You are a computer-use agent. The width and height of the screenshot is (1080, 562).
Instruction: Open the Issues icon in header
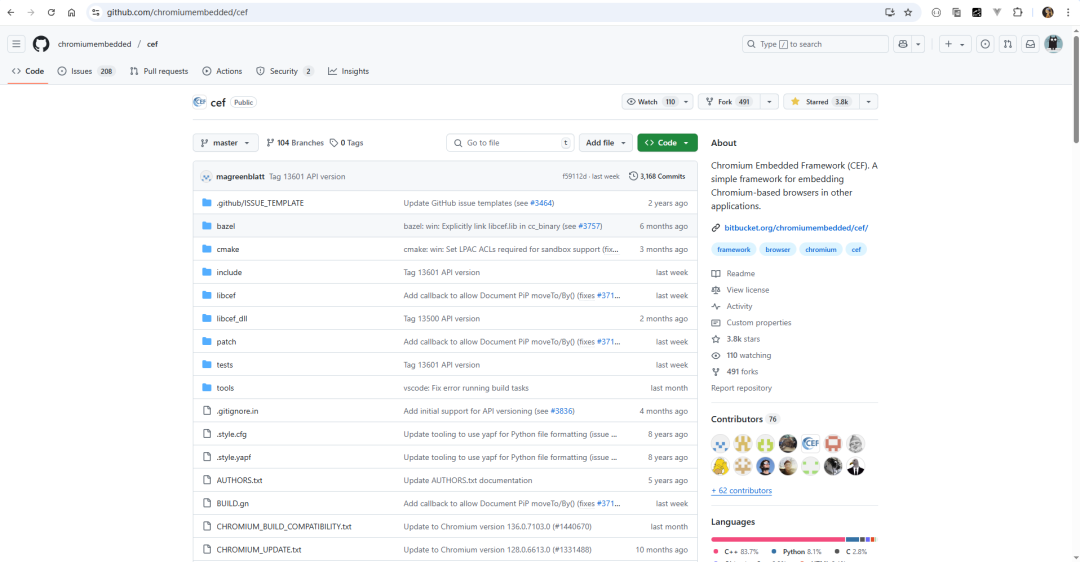point(985,44)
